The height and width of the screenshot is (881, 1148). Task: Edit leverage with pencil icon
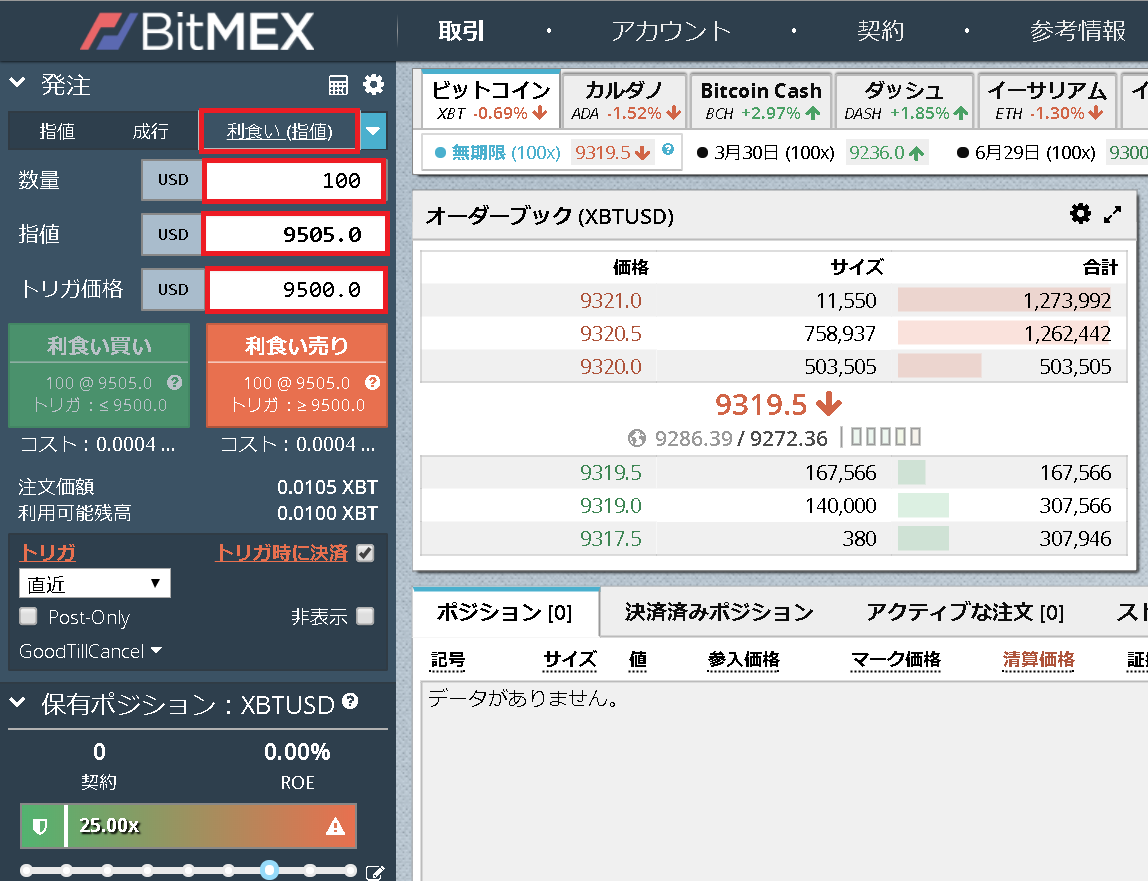click(374, 872)
